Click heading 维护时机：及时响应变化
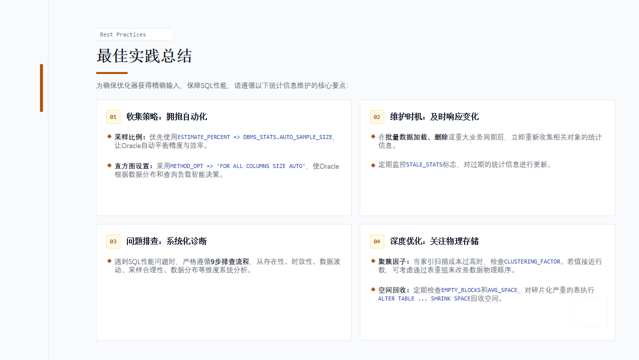This screenshot has width=639, height=360. point(434,117)
